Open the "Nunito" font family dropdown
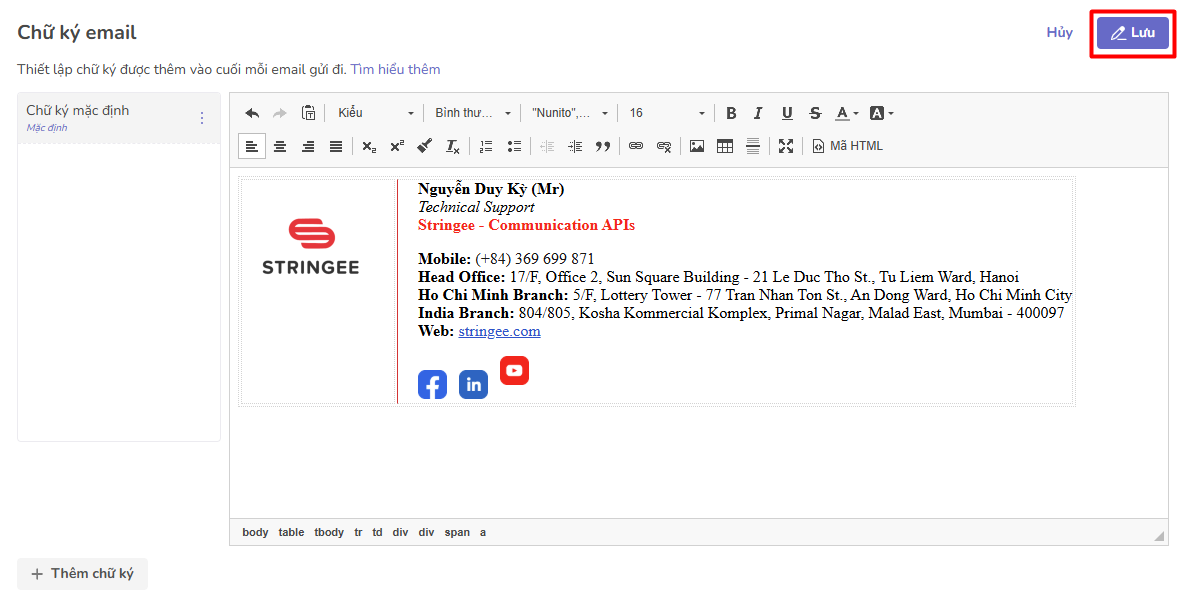 pos(570,113)
